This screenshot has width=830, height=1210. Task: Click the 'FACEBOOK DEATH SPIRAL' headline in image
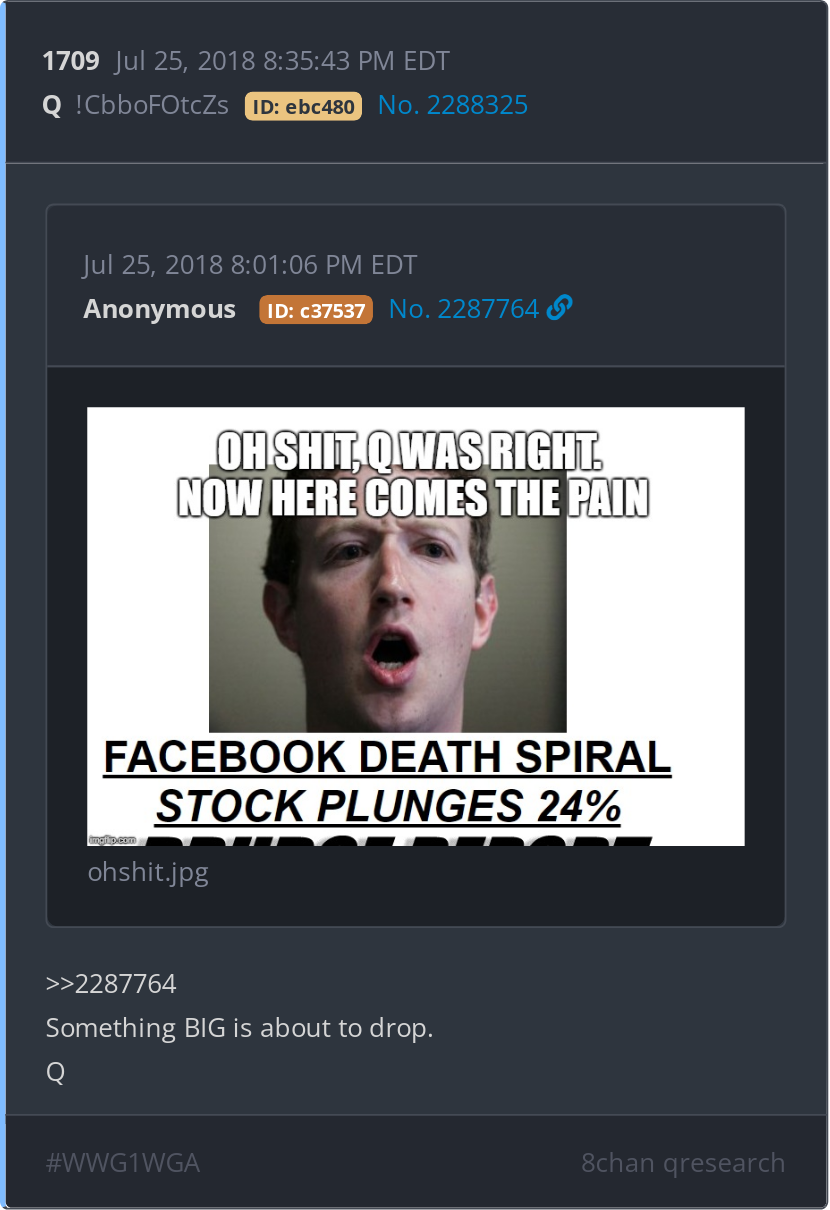click(388, 758)
